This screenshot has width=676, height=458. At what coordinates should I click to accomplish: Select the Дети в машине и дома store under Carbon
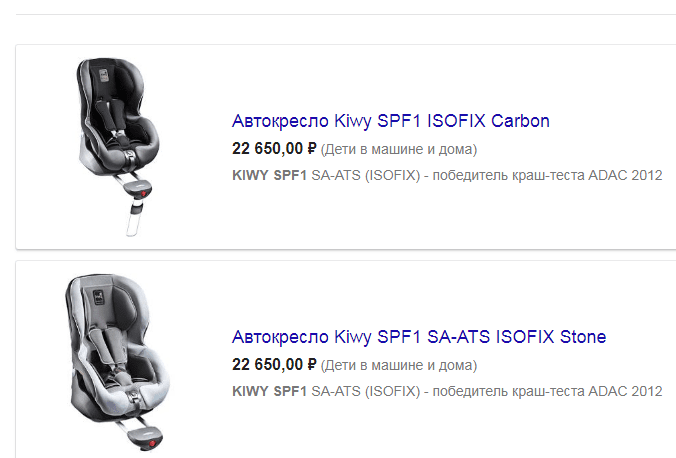[x=399, y=150]
